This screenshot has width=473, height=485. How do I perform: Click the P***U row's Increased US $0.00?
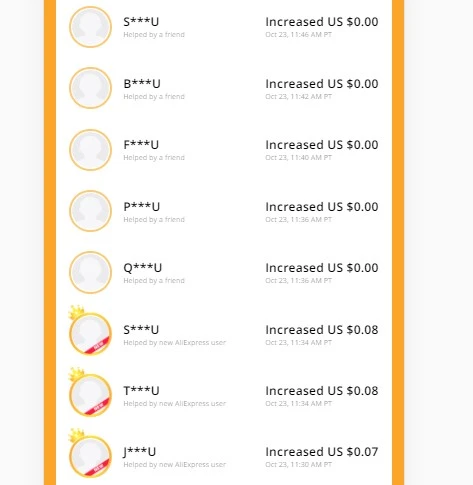pyautogui.click(x=322, y=207)
